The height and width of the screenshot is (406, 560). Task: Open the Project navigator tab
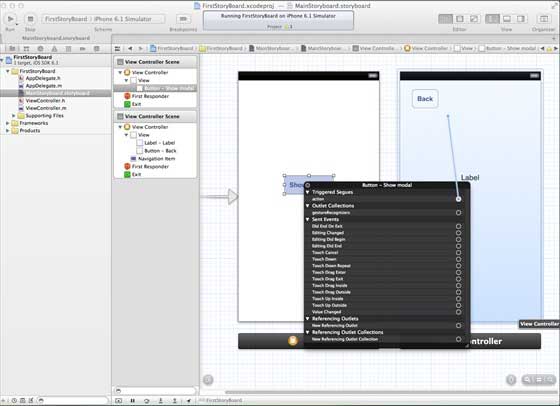point(12,49)
